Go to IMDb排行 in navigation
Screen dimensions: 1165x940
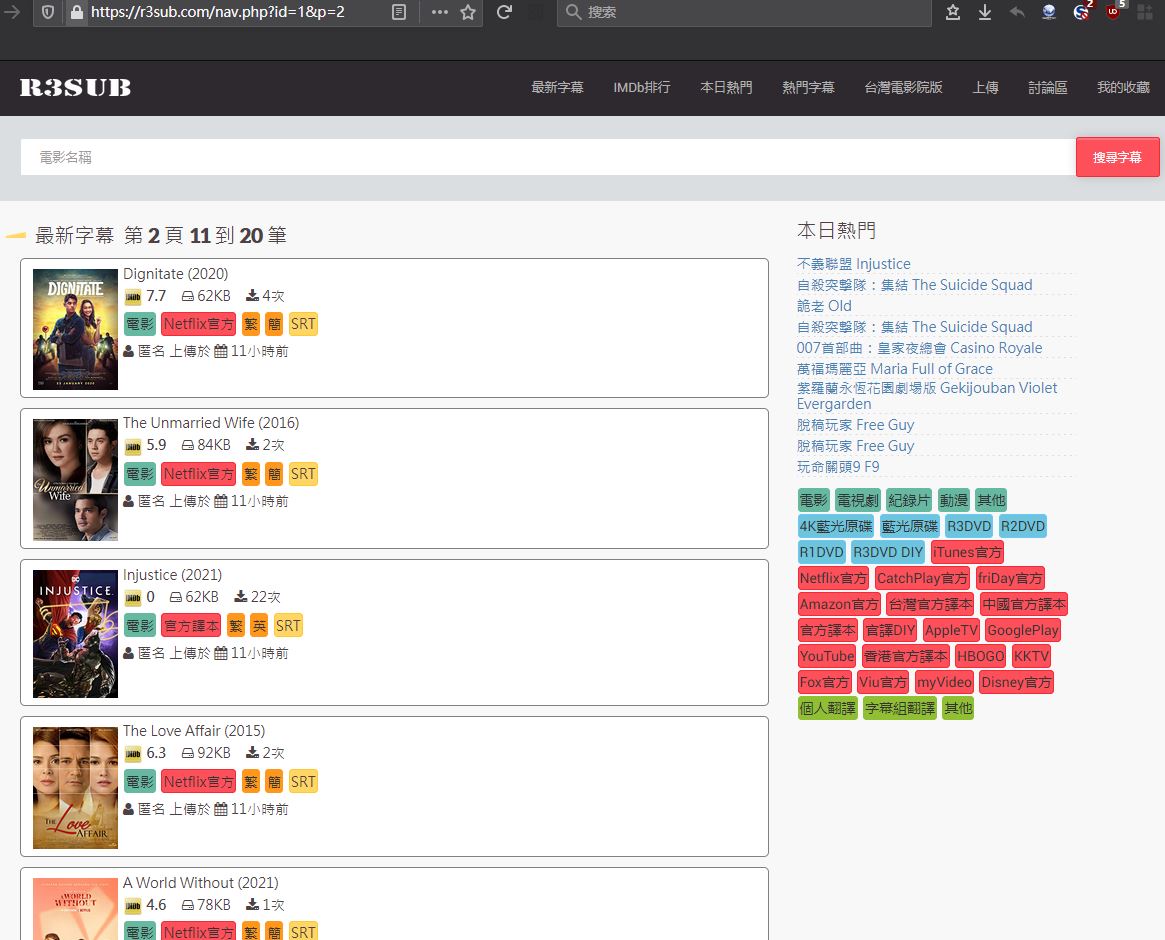point(641,88)
